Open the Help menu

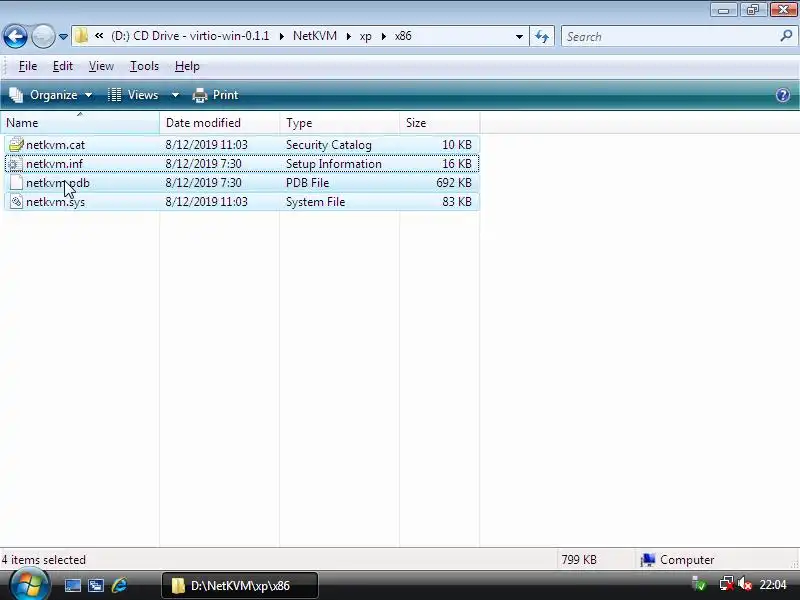187,66
